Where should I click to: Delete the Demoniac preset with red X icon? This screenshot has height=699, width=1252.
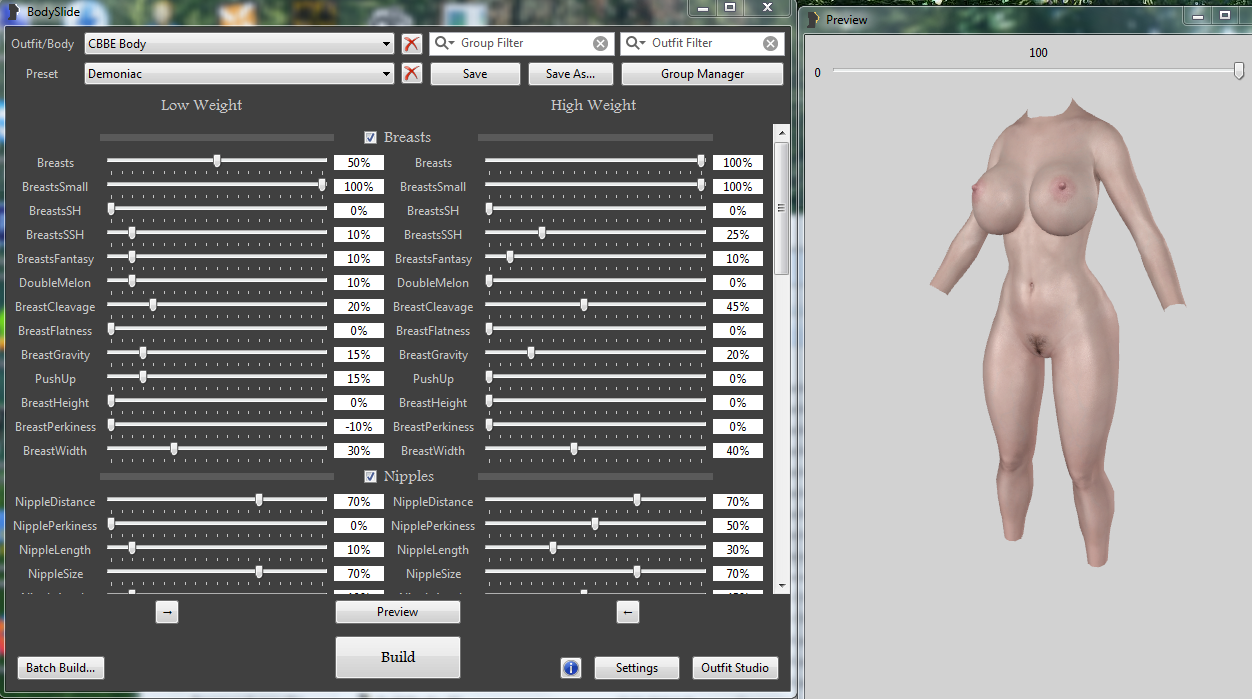pos(411,74)
